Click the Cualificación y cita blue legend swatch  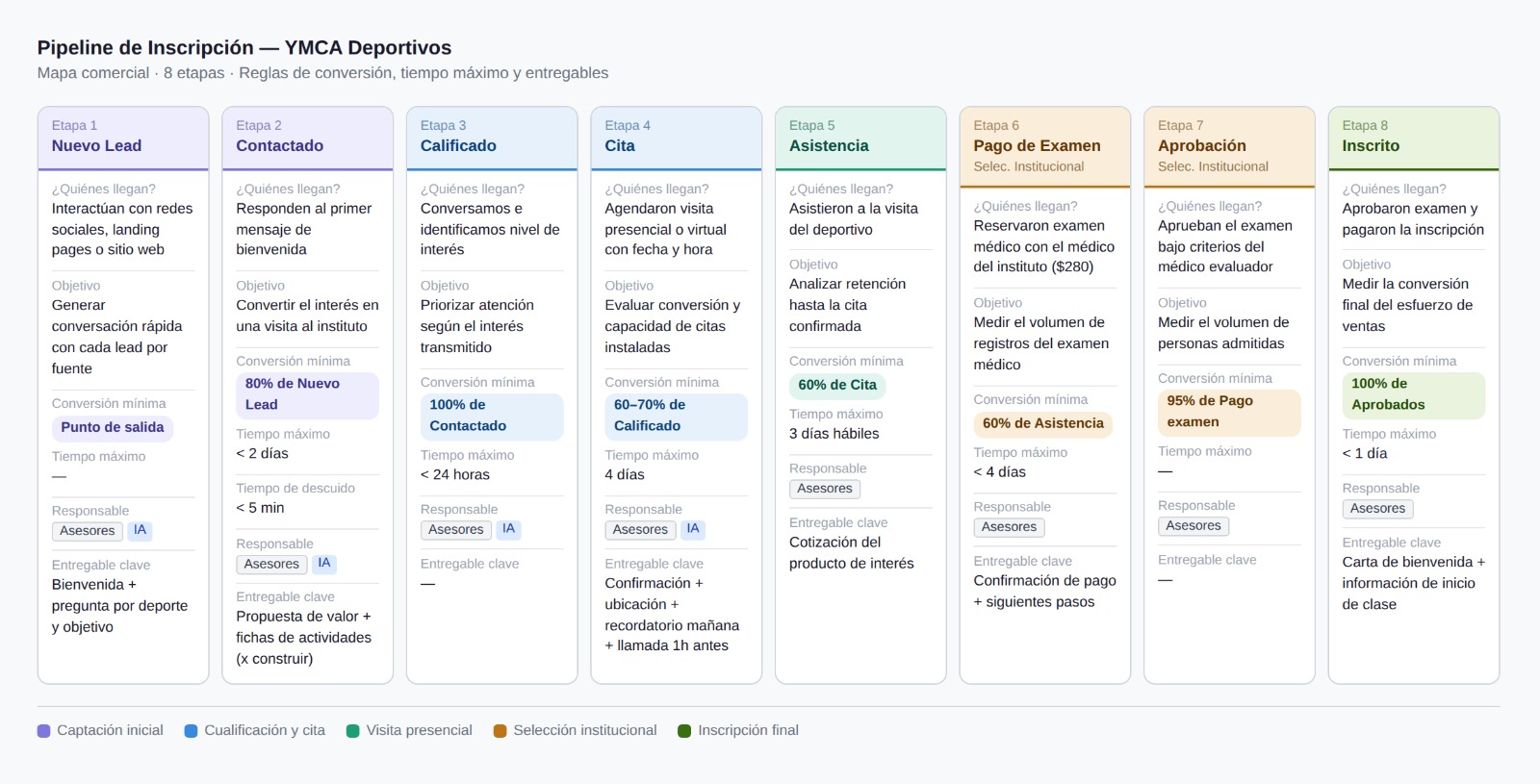191,731
